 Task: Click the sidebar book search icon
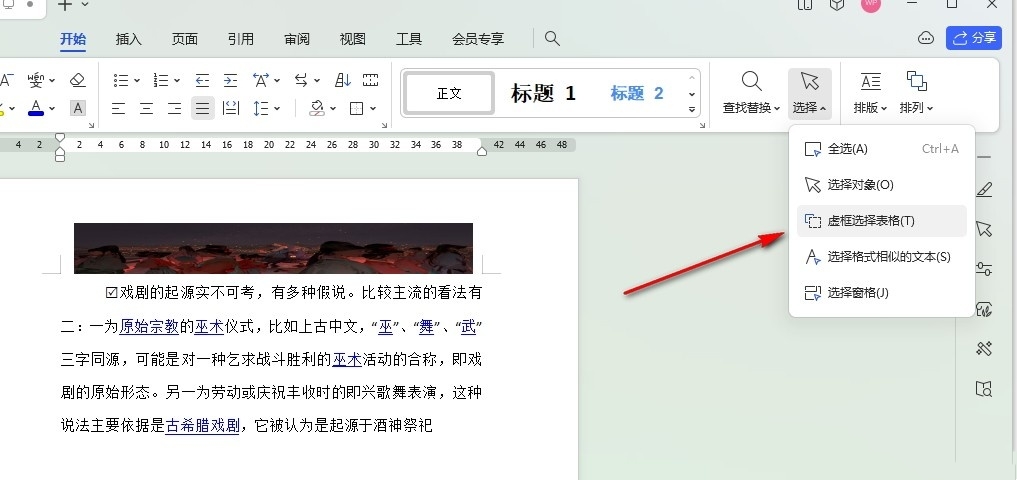click(x=984, y=389)
